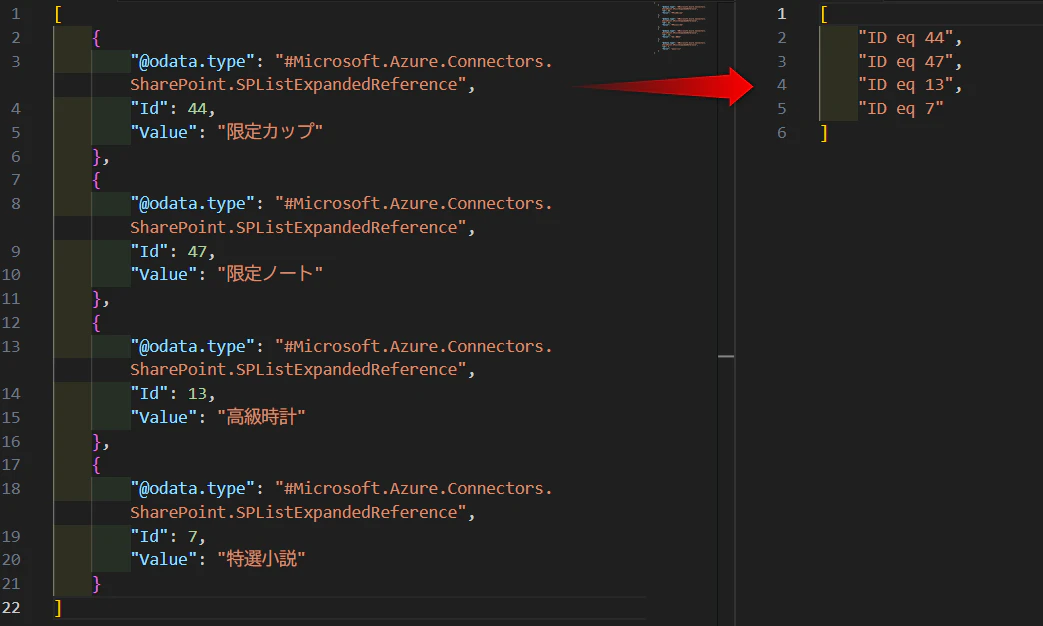Select the "高級時計" value string
The height and width of the screenshot is (626, 1043).
tap(261, 417)
